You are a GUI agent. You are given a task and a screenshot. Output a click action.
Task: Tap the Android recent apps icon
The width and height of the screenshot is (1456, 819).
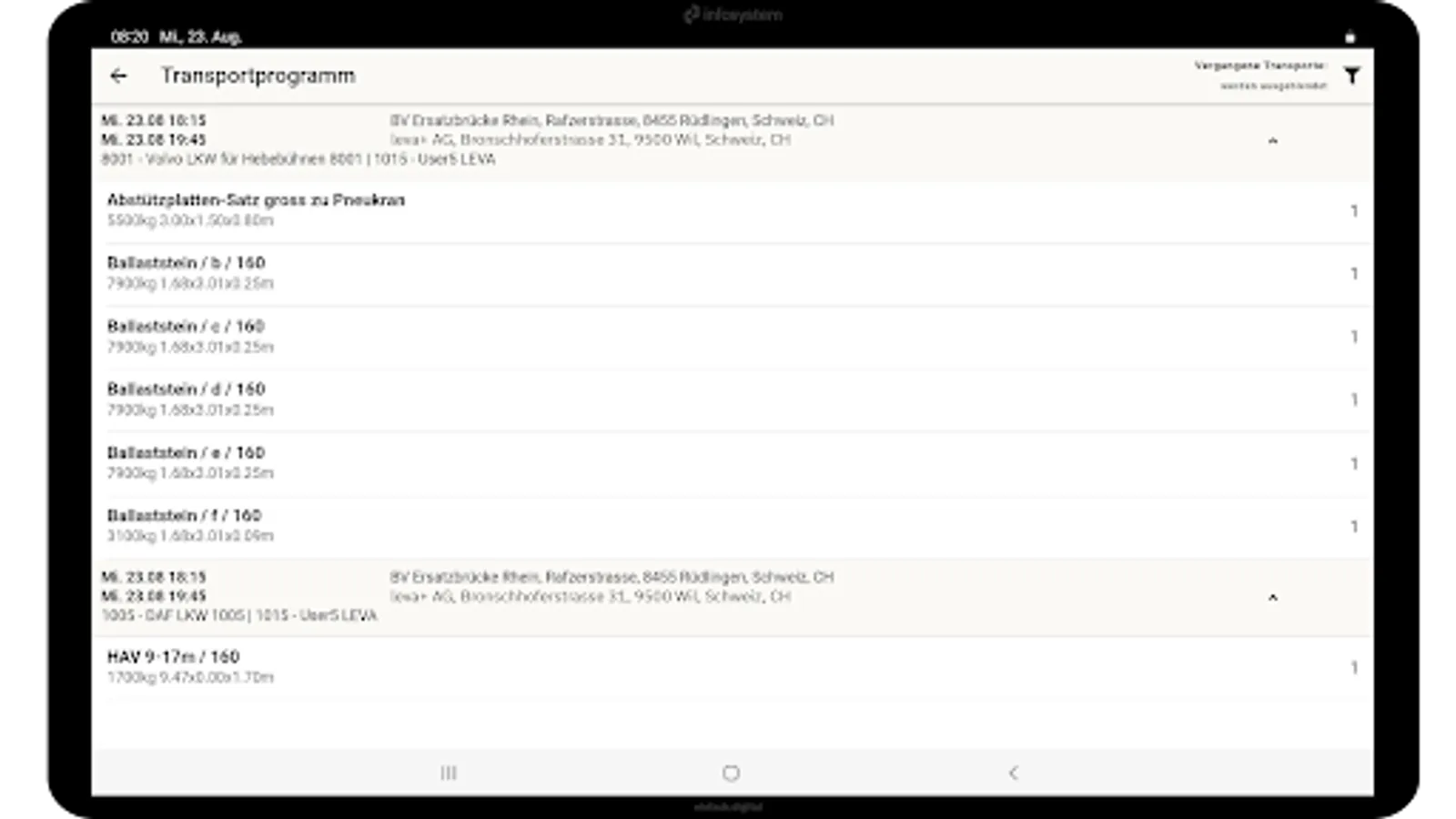(449, 773)
